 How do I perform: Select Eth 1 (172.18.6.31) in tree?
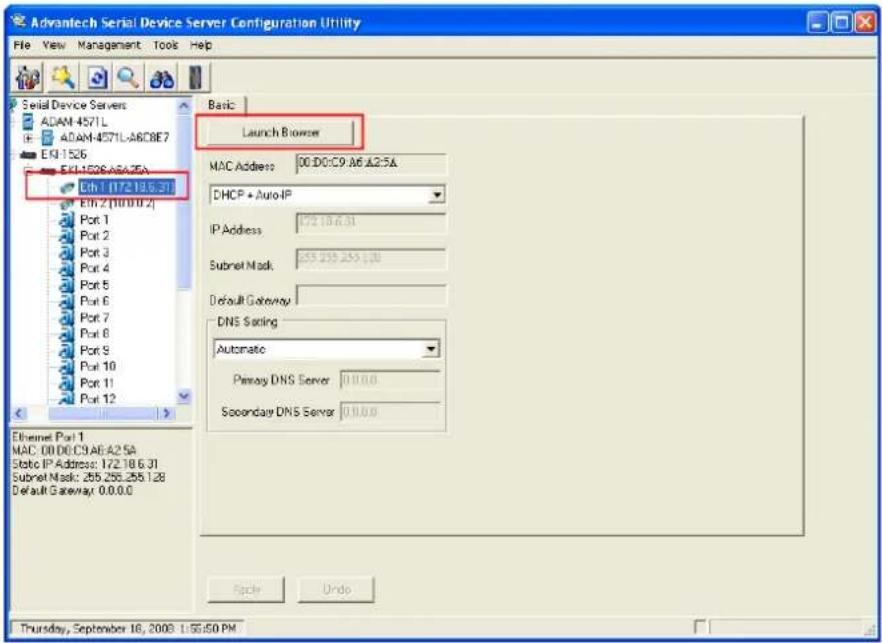tap(127, 187)
